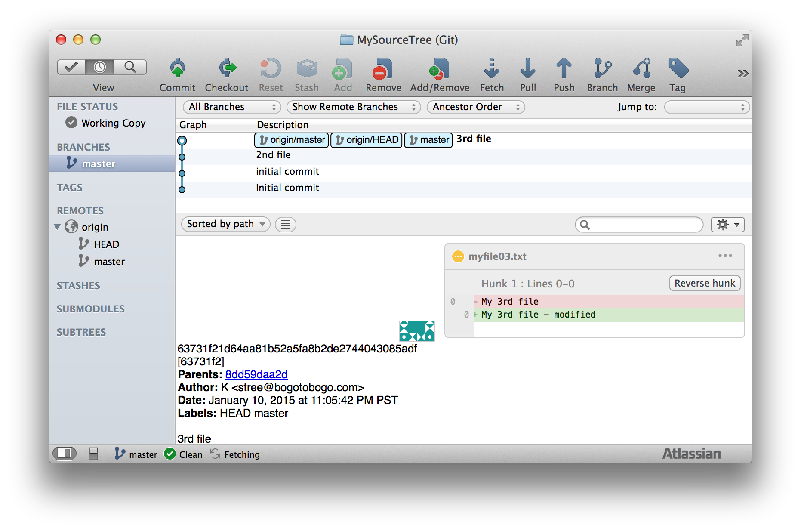
Task: Show more toolbar items via double chevron
Action: pos(743,73)
